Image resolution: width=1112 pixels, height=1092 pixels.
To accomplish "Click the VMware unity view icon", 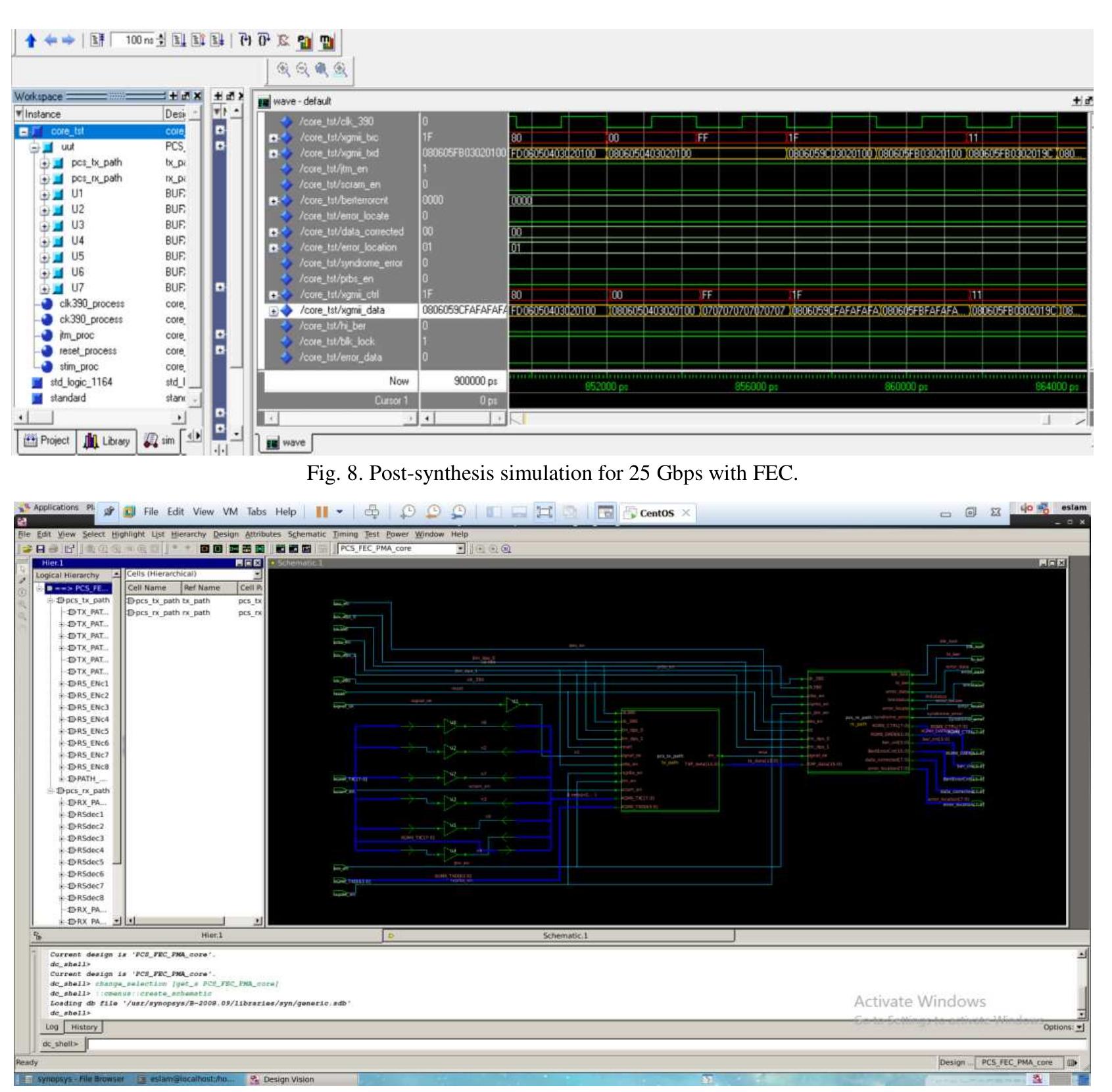I will 570,511.
